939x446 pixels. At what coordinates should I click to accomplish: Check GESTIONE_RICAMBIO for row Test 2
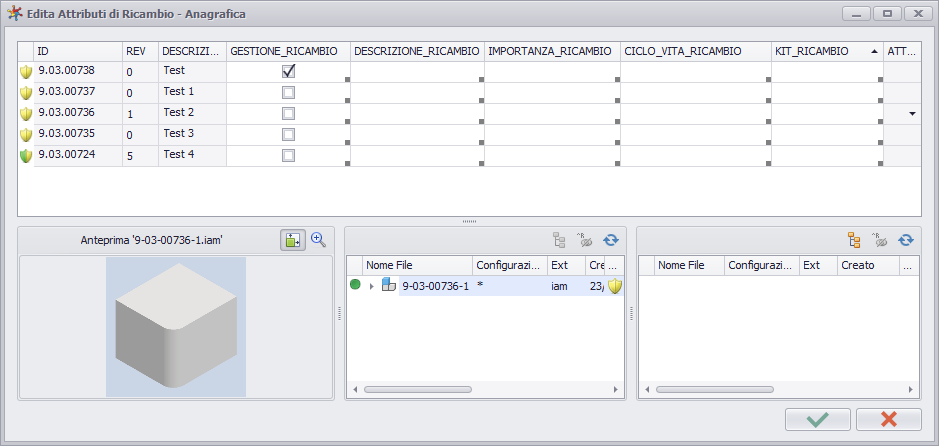289,114
